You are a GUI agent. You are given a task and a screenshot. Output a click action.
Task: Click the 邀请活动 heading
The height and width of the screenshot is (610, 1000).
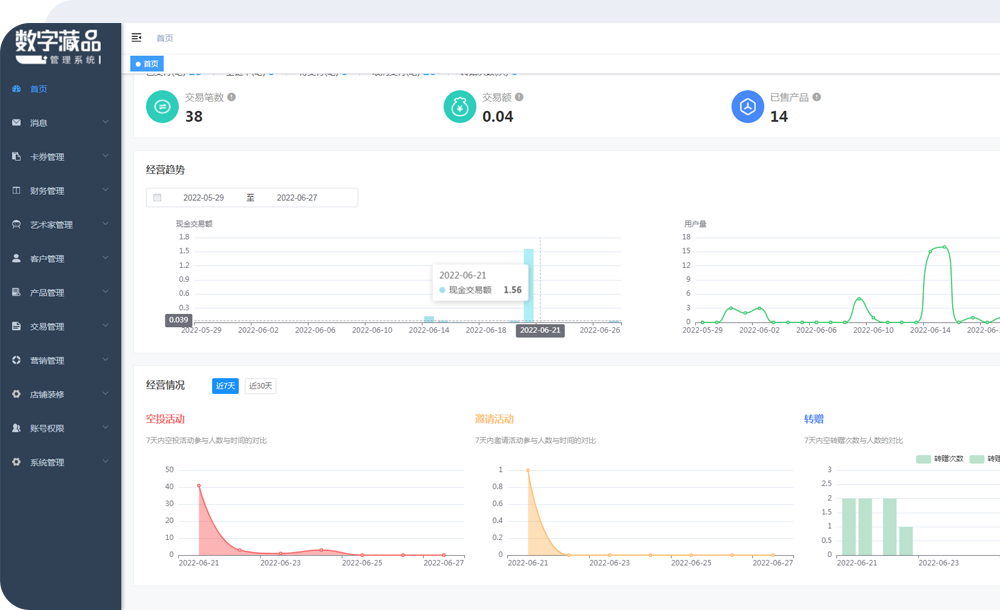(x=494, y=419)
